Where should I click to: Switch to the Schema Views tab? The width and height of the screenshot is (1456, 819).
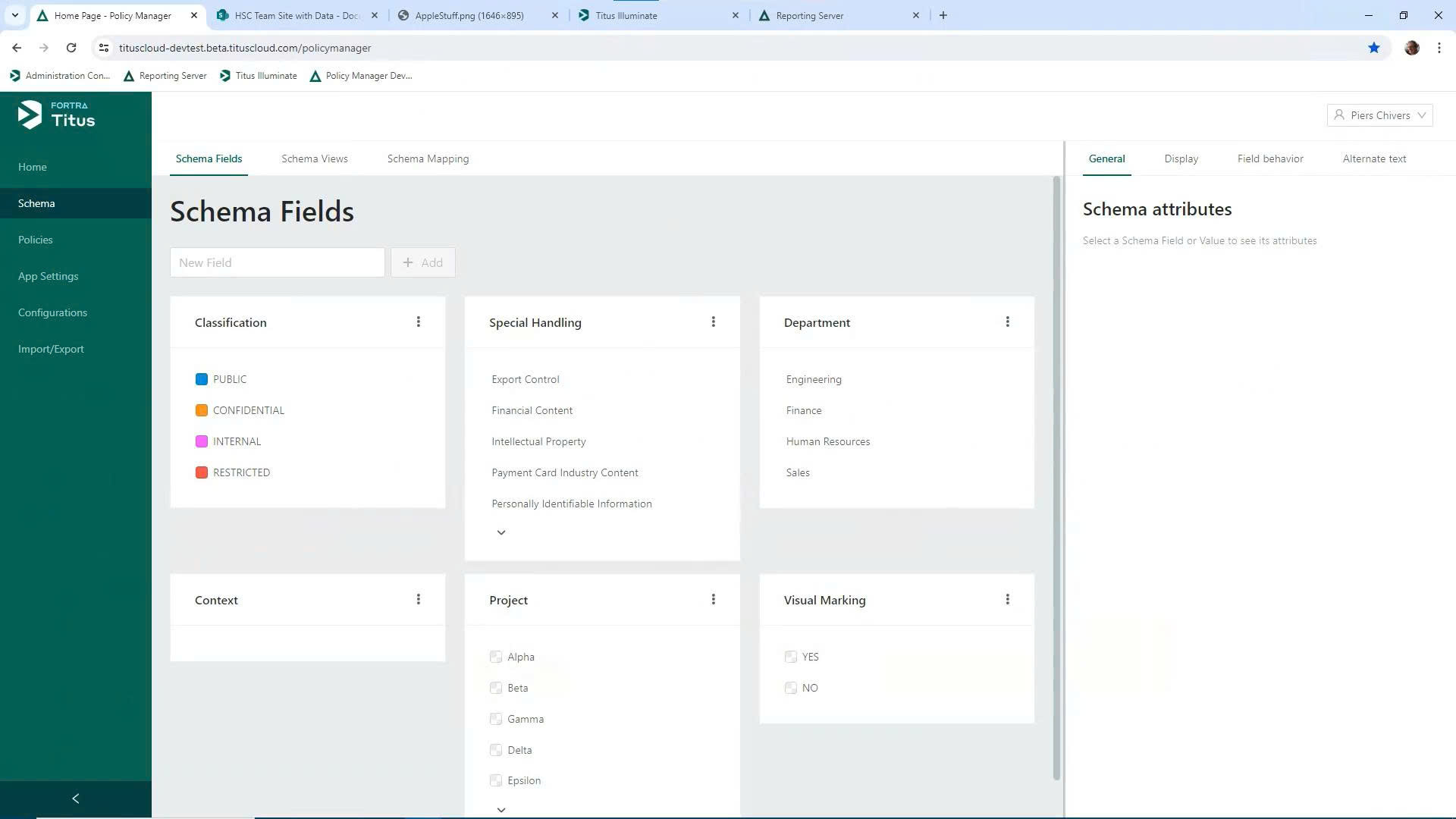click(314, 158)
